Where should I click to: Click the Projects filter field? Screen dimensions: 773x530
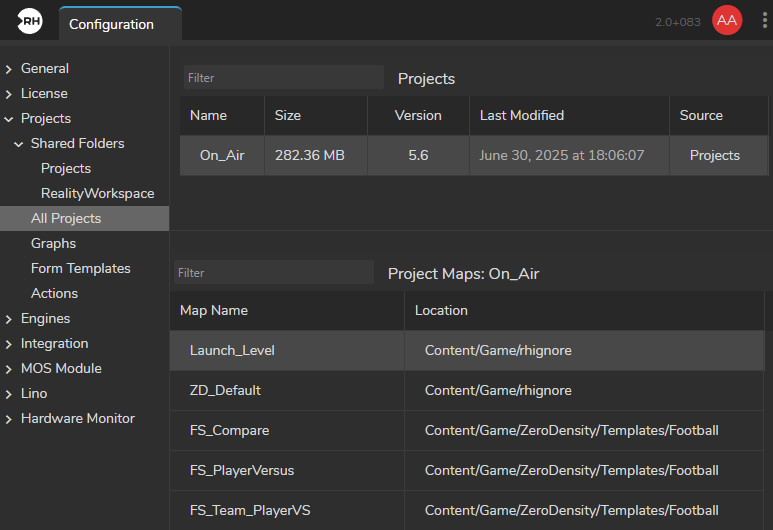283,78
